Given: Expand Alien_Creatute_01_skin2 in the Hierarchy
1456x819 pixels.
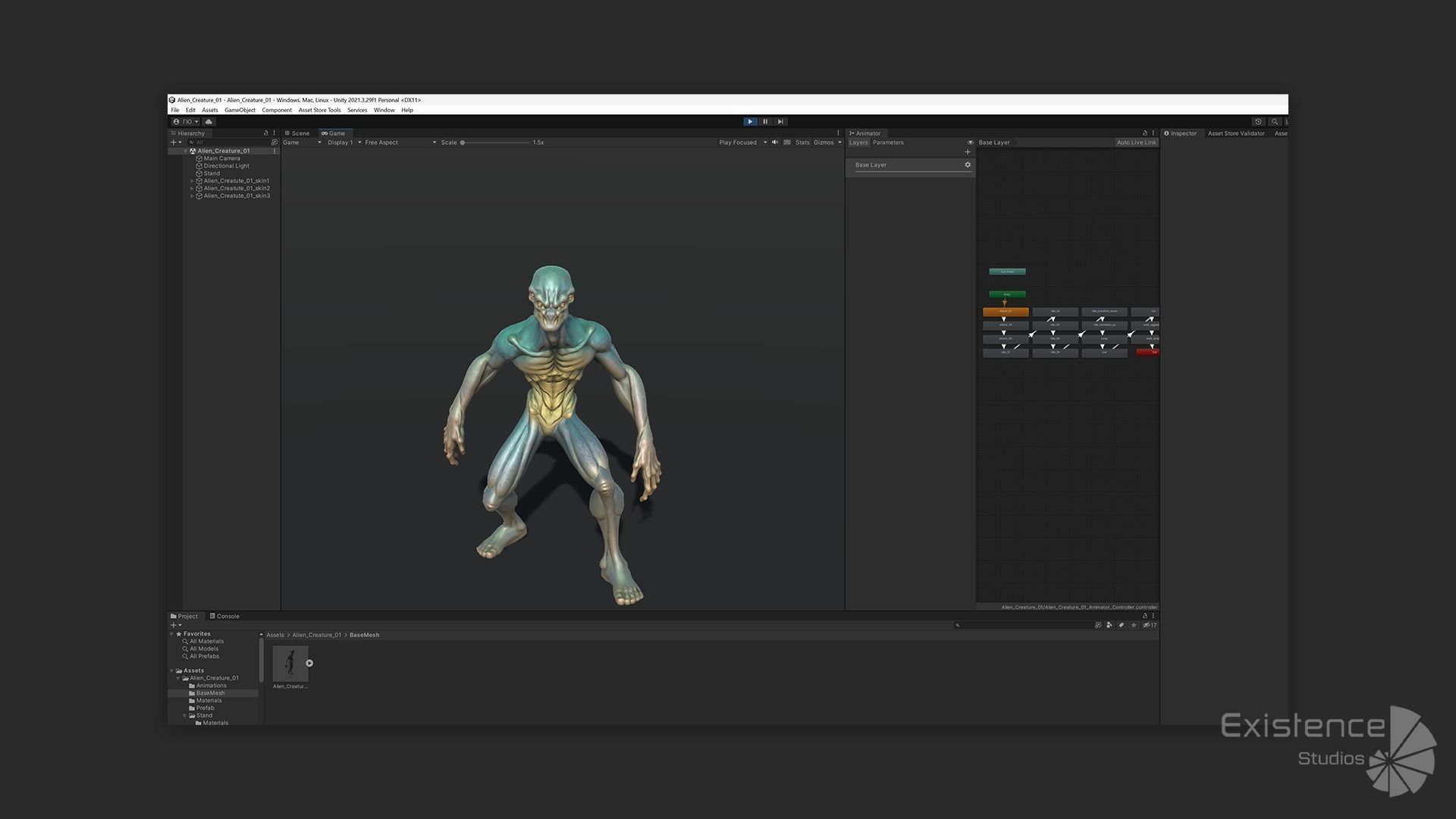Looking at the screenshot, I should (x=192, y=188).
